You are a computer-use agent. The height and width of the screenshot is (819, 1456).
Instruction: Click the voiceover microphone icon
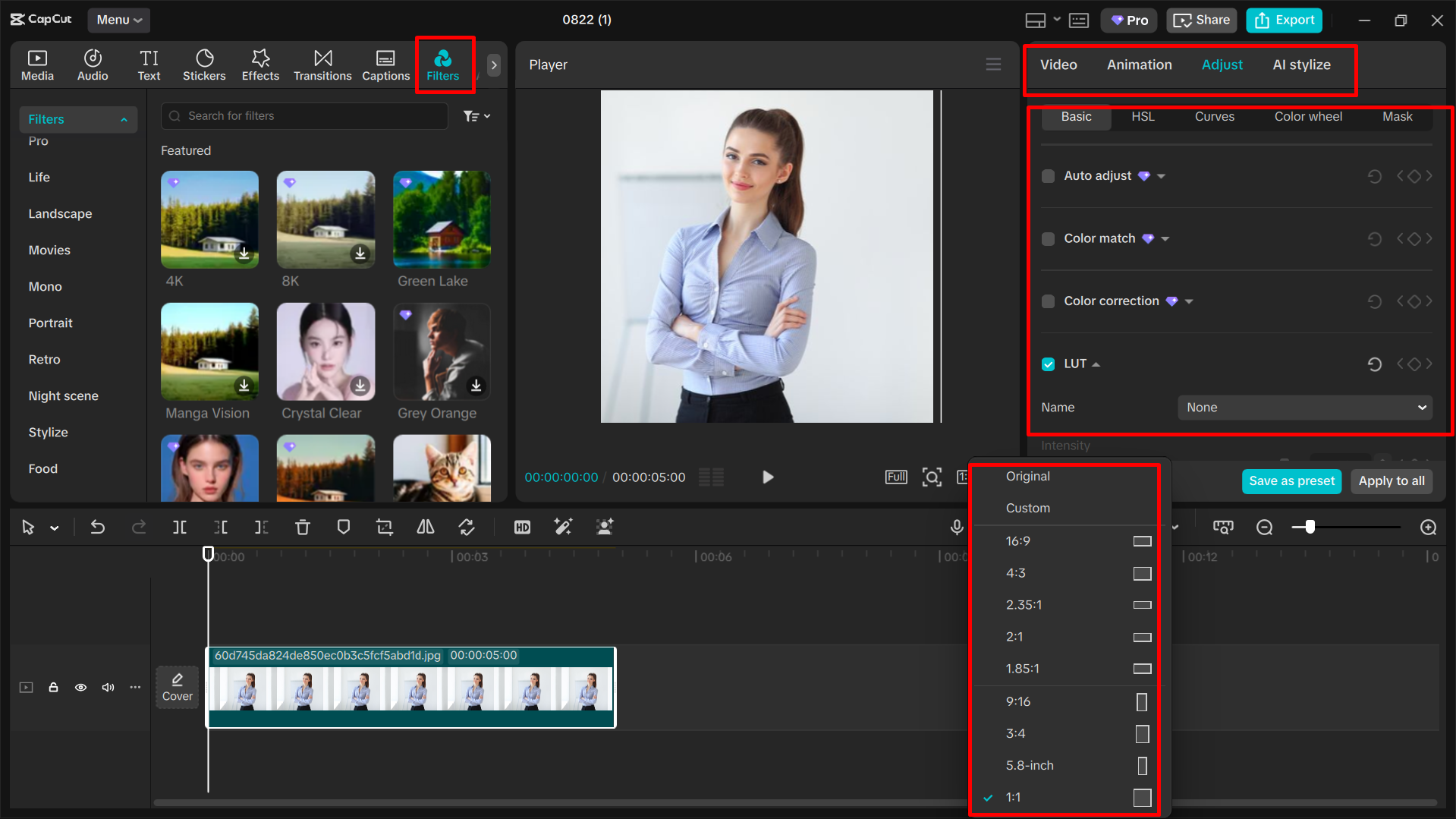pos(956,527)
